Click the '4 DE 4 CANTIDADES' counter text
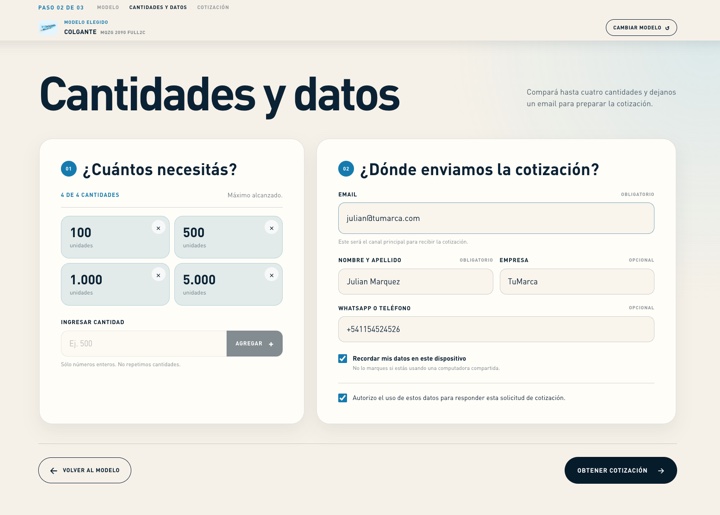The height and width of the screenshot is (515, 720). (90, 195)
